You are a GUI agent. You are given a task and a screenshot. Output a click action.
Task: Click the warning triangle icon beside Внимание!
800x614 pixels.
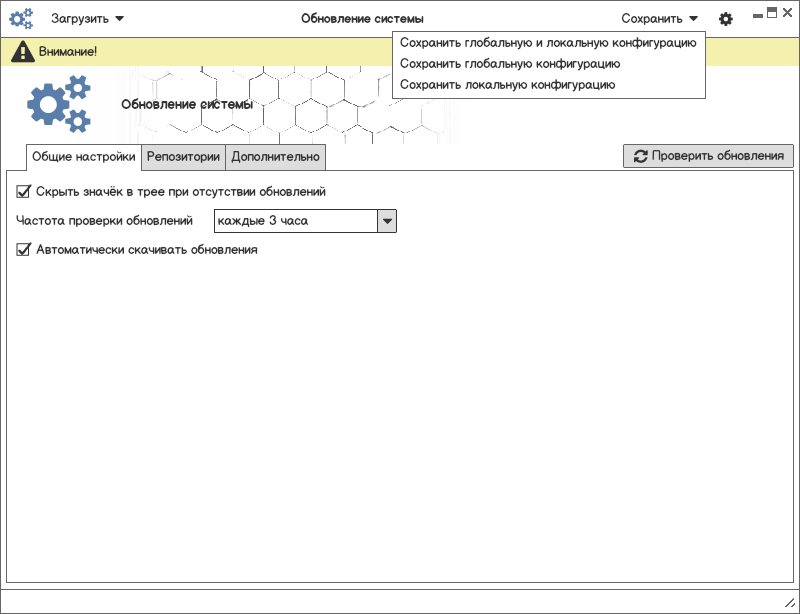pos(22,52)
